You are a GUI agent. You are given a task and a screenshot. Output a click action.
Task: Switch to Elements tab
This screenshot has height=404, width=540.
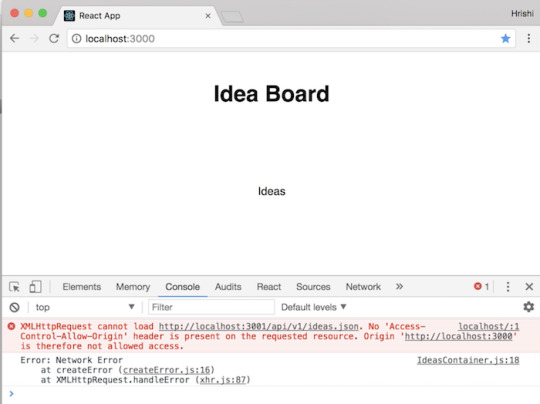(82, 287)
